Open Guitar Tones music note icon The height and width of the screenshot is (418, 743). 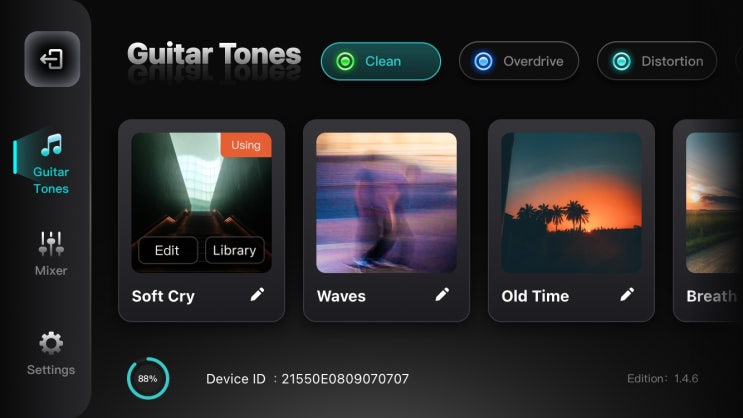[51, 145]
